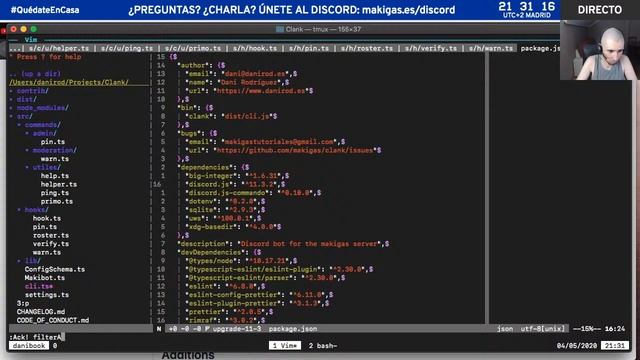This screenshot has height=360, width=640.
Task: Open ping.ts in the tree
Action: 55,193
